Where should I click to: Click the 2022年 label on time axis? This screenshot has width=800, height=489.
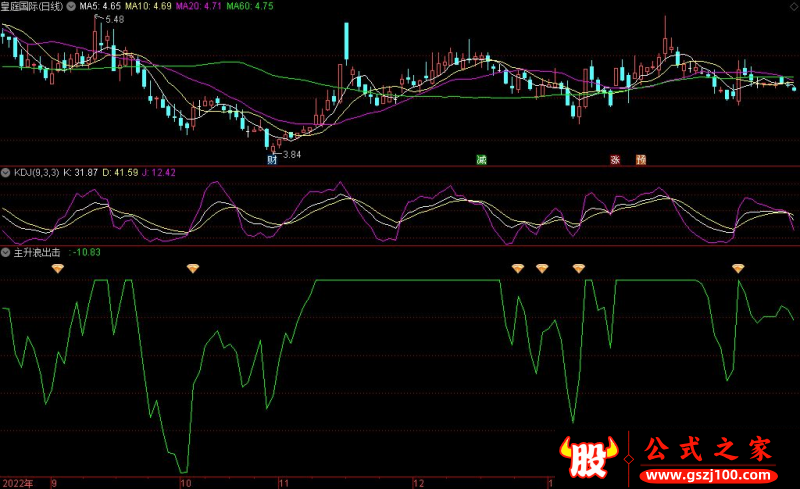tap(17, 482)
